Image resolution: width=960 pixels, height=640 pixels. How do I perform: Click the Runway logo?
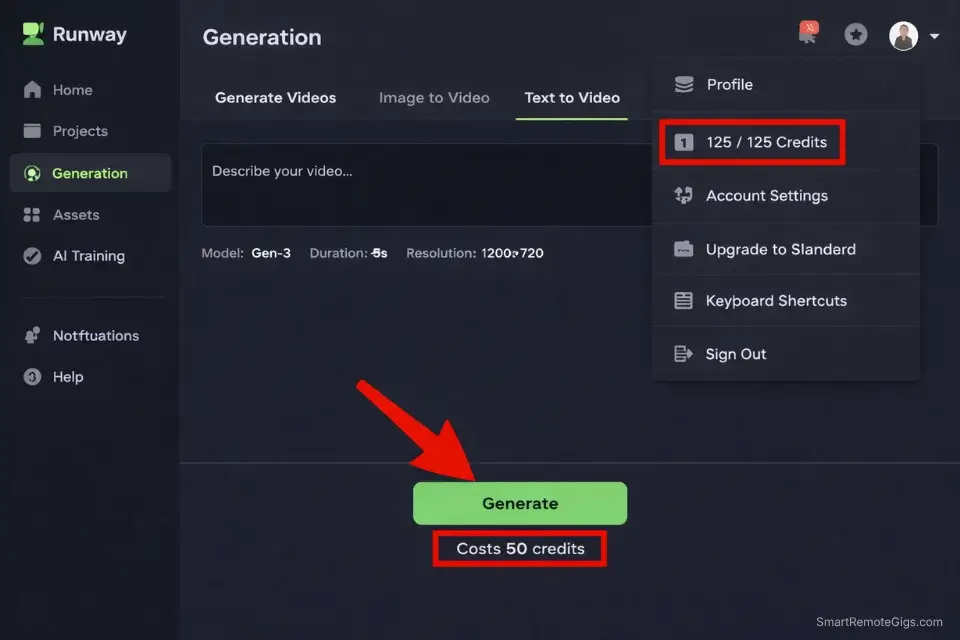coord(73,33)
